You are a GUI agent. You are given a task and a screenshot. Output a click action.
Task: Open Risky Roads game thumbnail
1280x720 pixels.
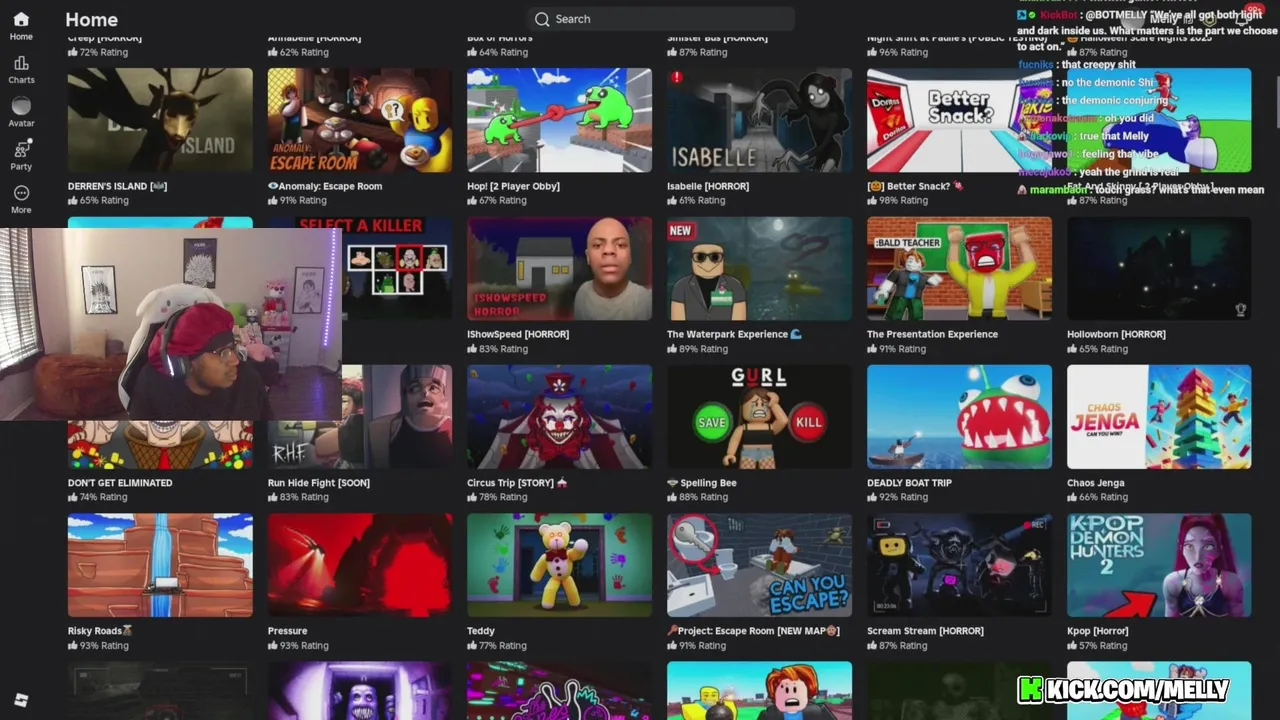[x=160, y=565]
